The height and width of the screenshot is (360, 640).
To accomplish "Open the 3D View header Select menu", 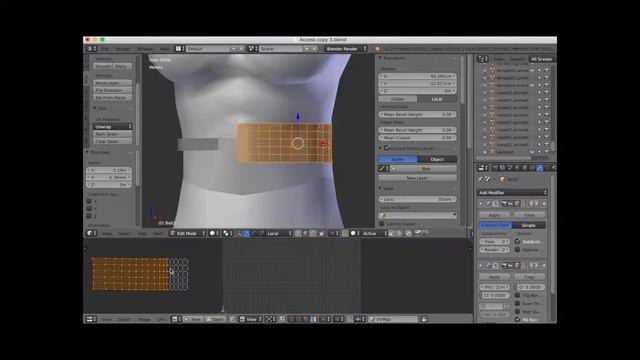I will (124, 233).
